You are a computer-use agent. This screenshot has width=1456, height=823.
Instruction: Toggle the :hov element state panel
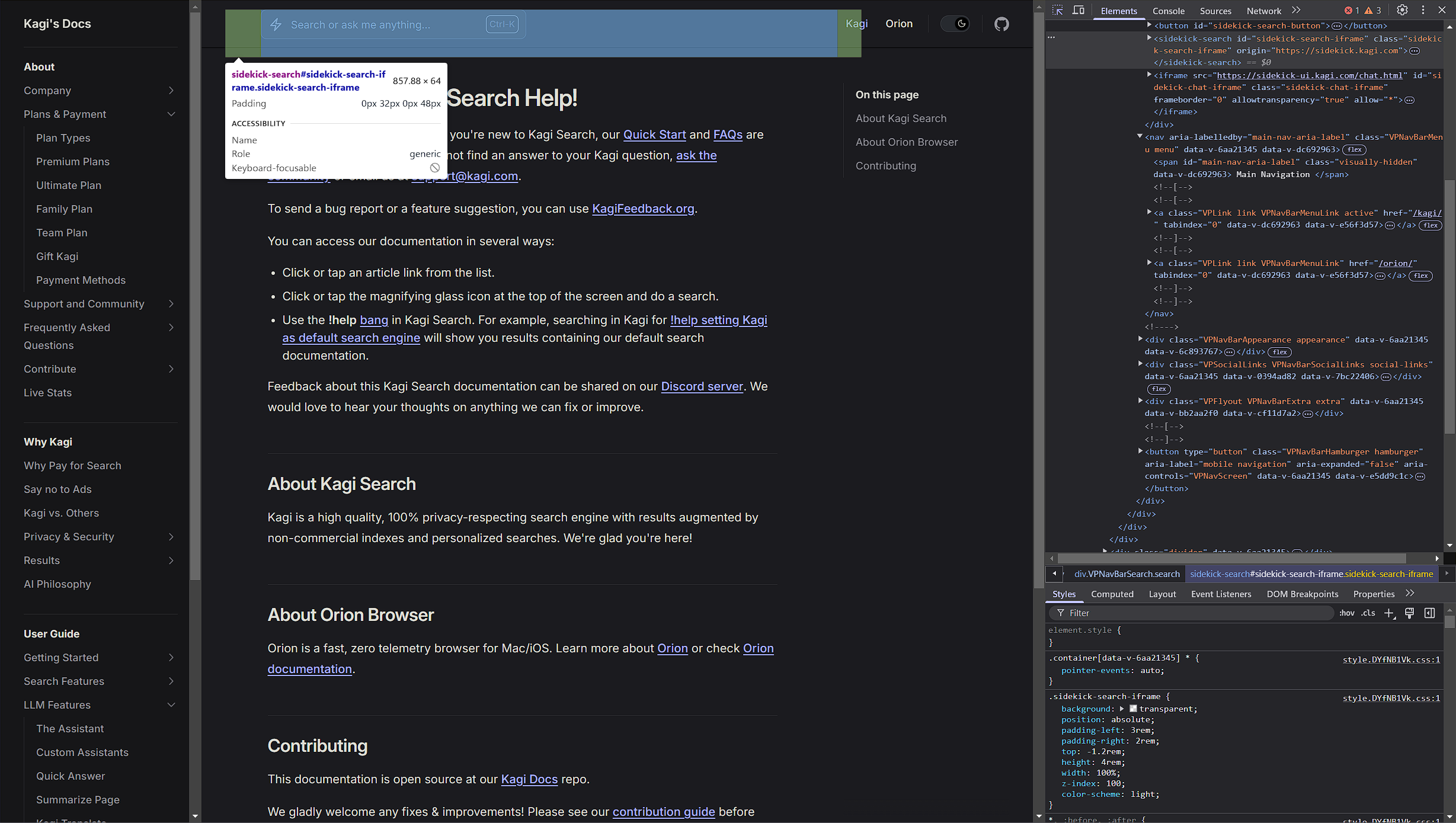(x=1346, y=613)
